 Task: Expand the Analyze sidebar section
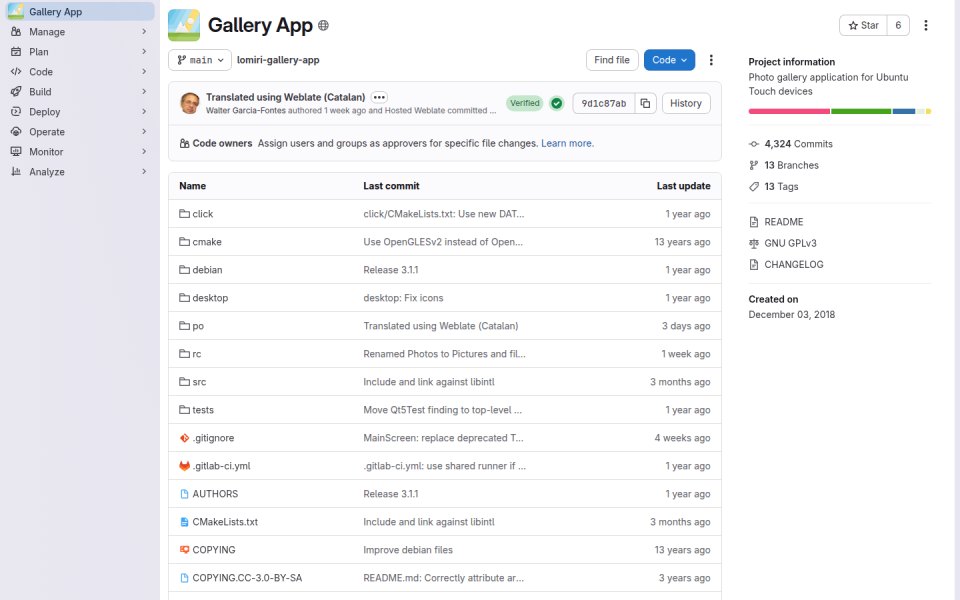point(80,172)
